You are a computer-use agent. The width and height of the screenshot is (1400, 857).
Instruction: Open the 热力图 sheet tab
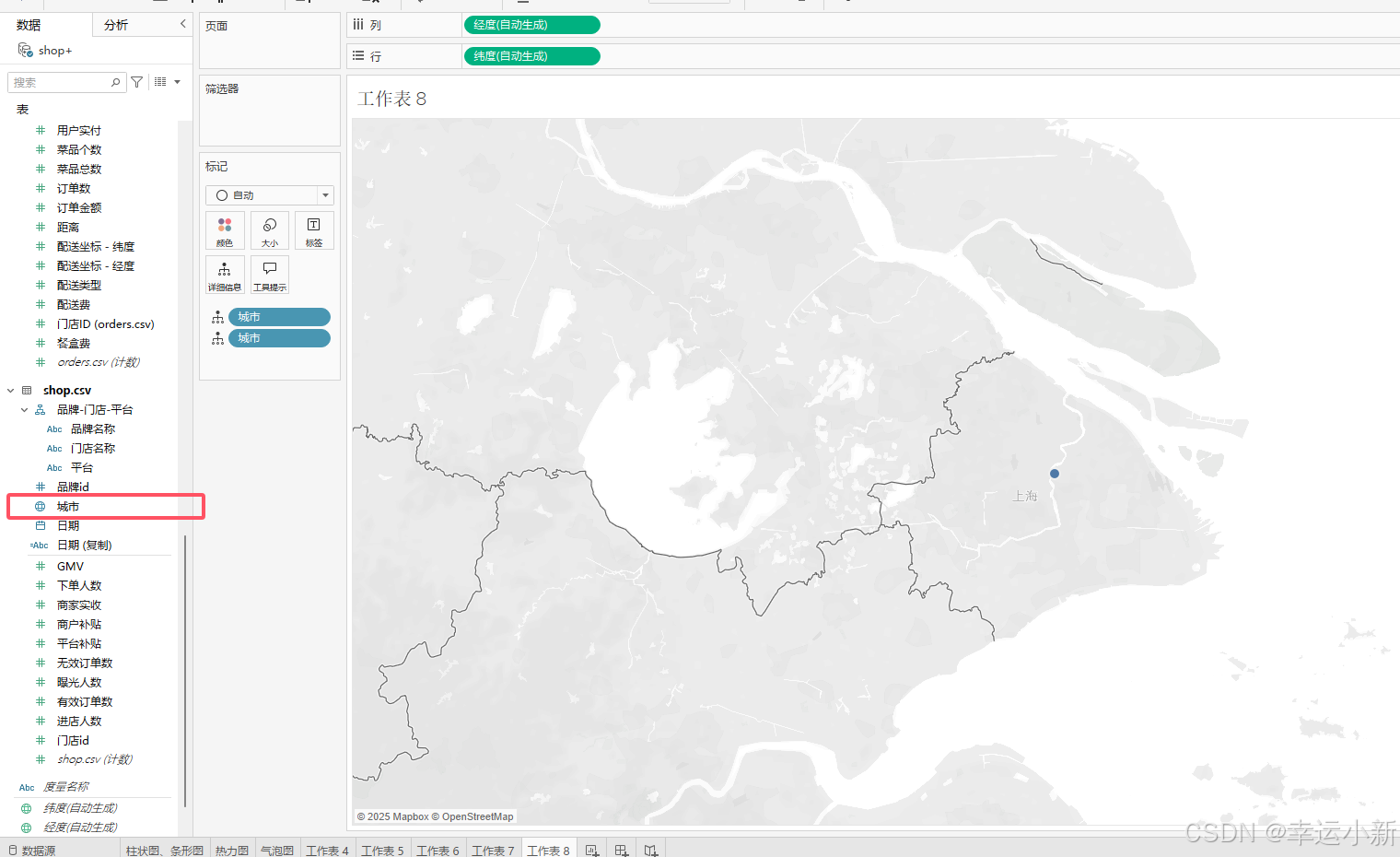click(232, 851)
